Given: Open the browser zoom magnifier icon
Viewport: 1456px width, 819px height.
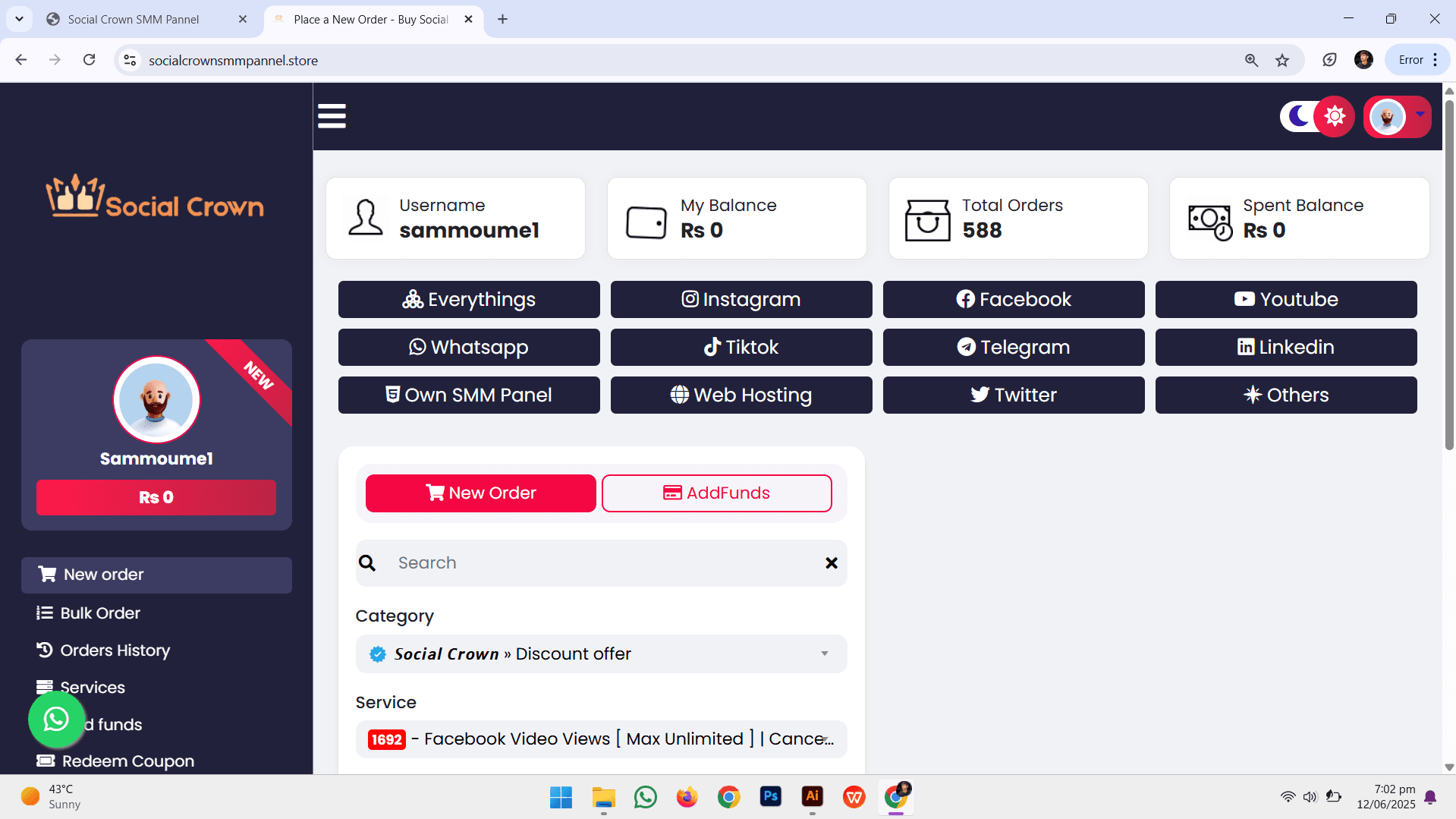Looking at the screenshot, I should click(x=1251, y=60).
